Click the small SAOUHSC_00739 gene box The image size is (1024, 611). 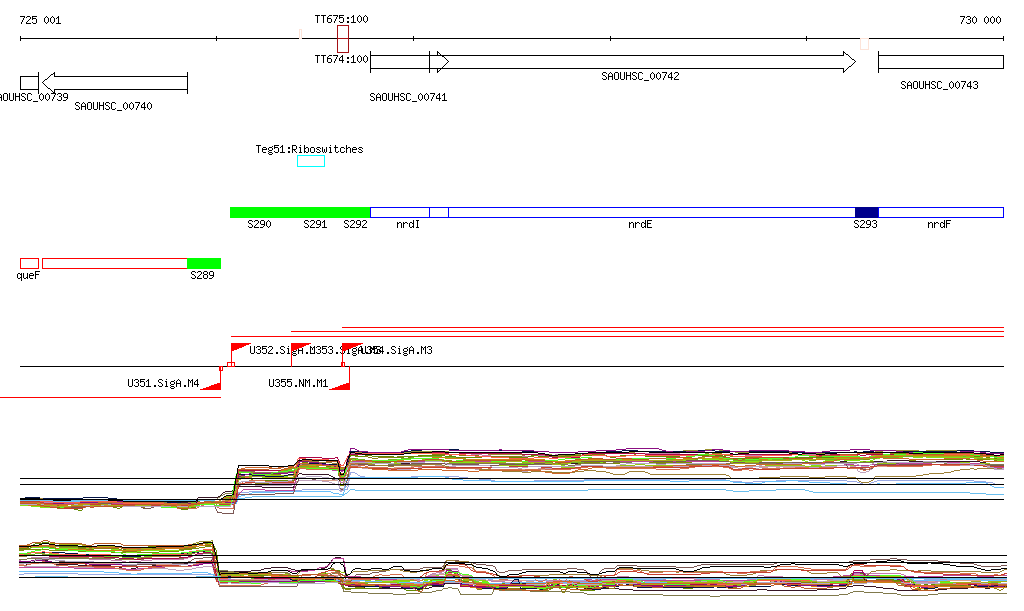click(29, 82)
